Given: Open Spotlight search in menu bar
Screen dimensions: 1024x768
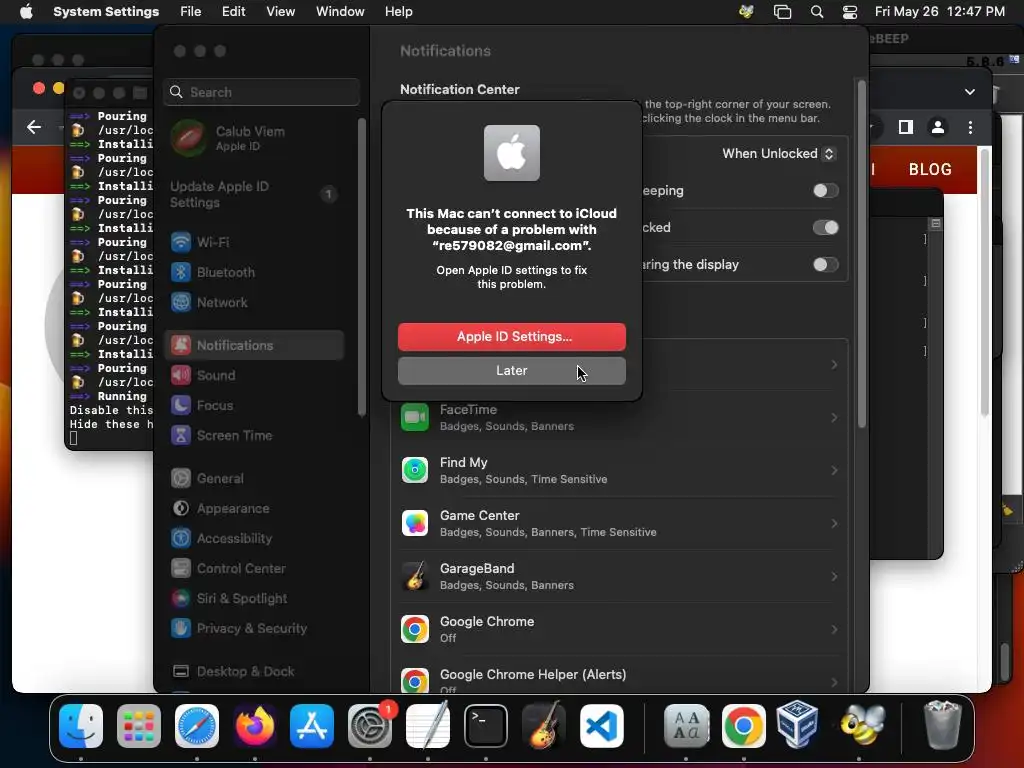Looking at the screenshot, I should click(816, 12).
